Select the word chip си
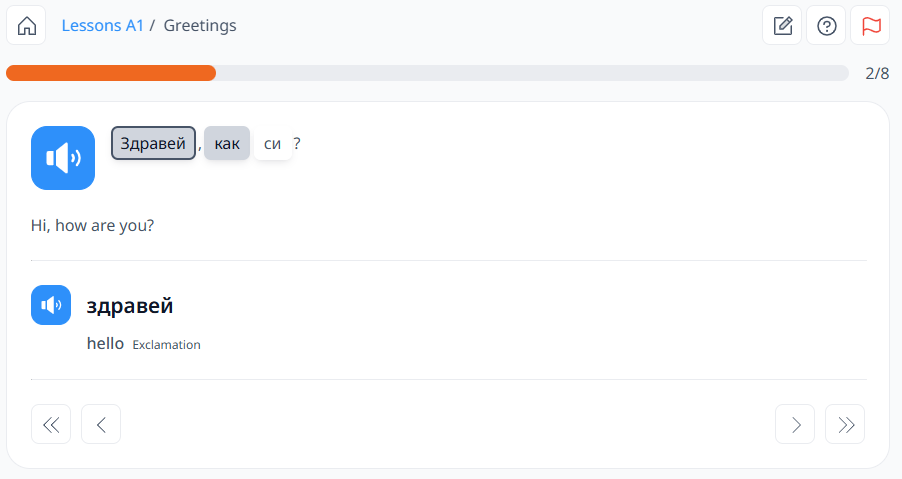The image size is (902, 479). 273,143
